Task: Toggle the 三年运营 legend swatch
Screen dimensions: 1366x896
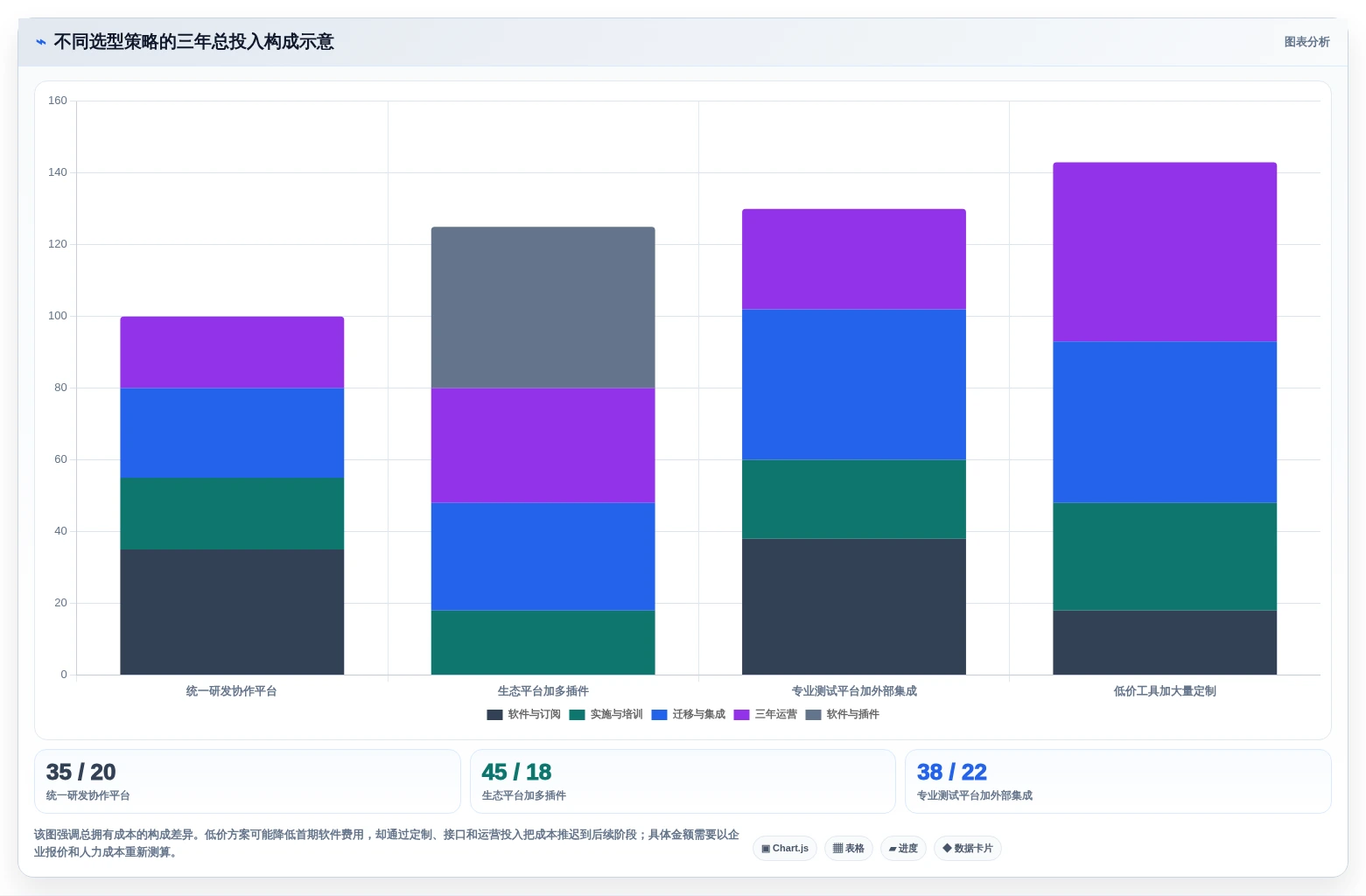Action: 741,715
